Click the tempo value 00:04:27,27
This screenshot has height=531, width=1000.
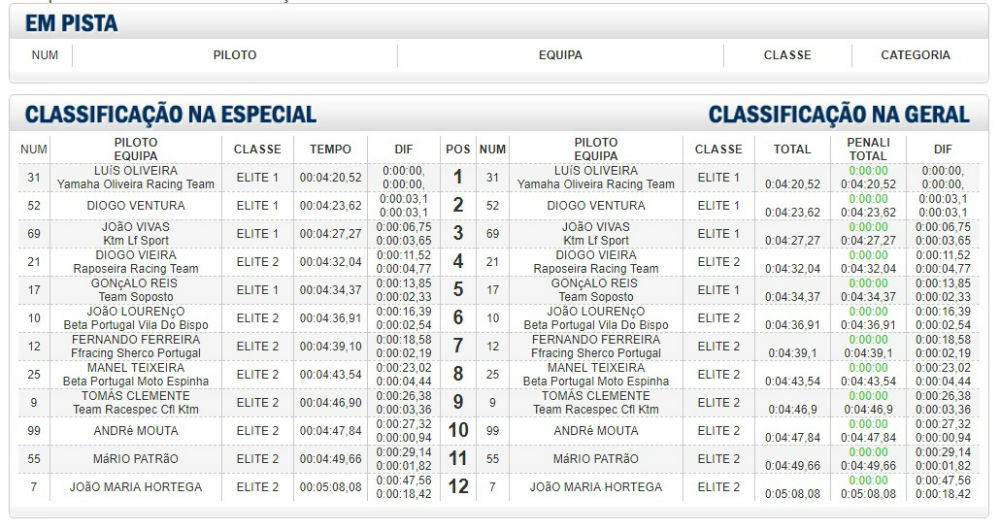point(330,234)
